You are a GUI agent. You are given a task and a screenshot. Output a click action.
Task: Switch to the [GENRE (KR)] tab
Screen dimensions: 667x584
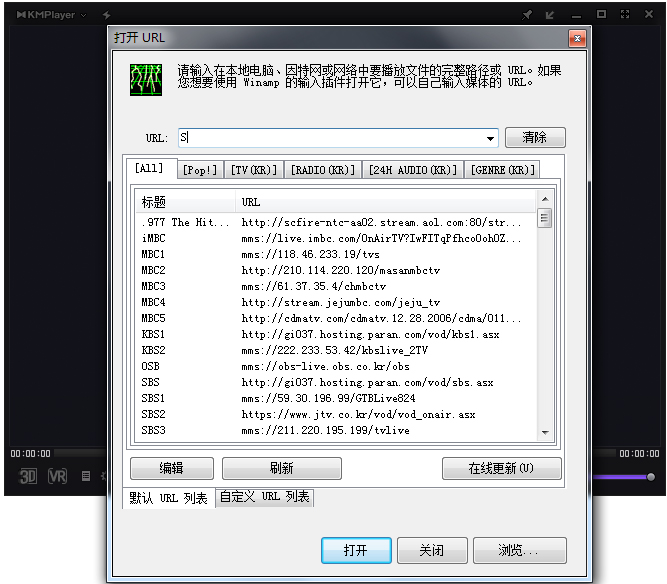click(502, 170)
